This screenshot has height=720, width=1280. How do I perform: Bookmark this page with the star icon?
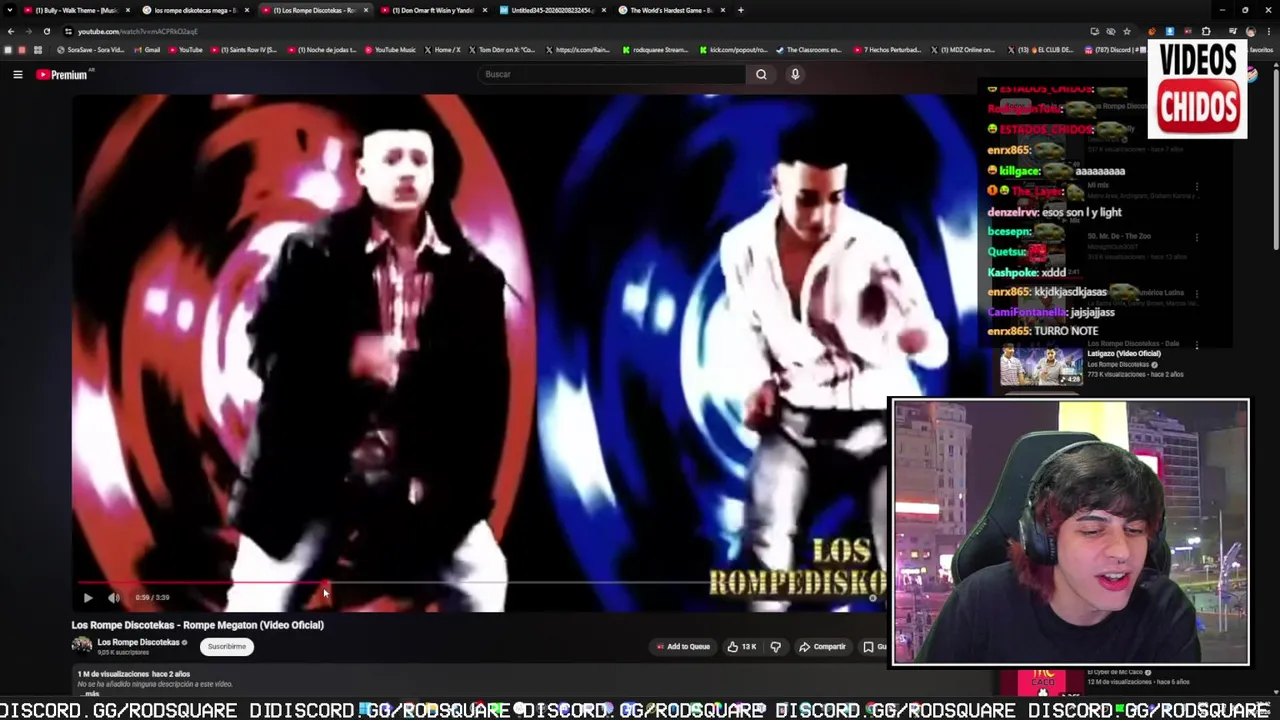(1126, 31)
